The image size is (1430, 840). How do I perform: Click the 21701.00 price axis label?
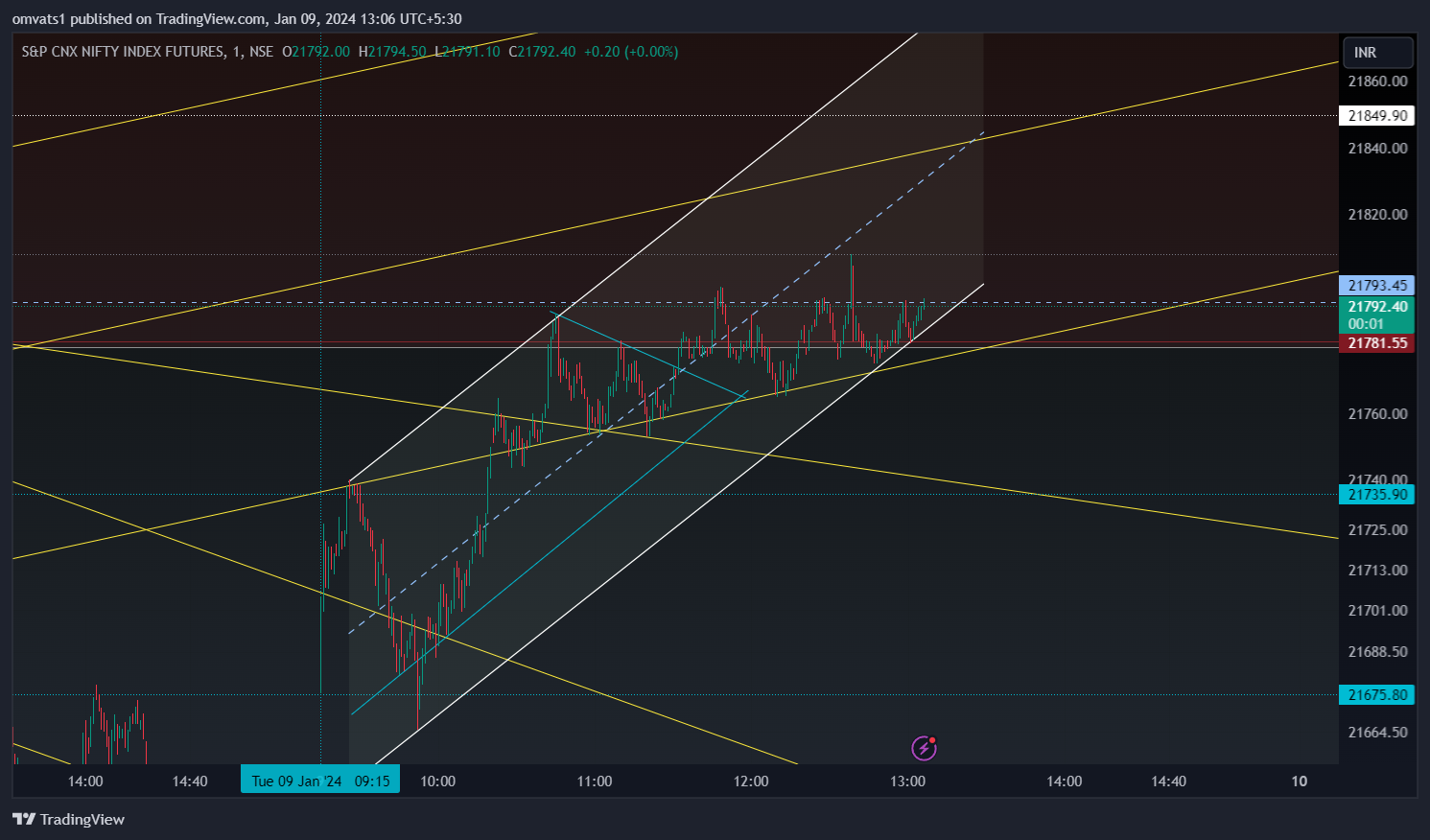click(1377, 610)
